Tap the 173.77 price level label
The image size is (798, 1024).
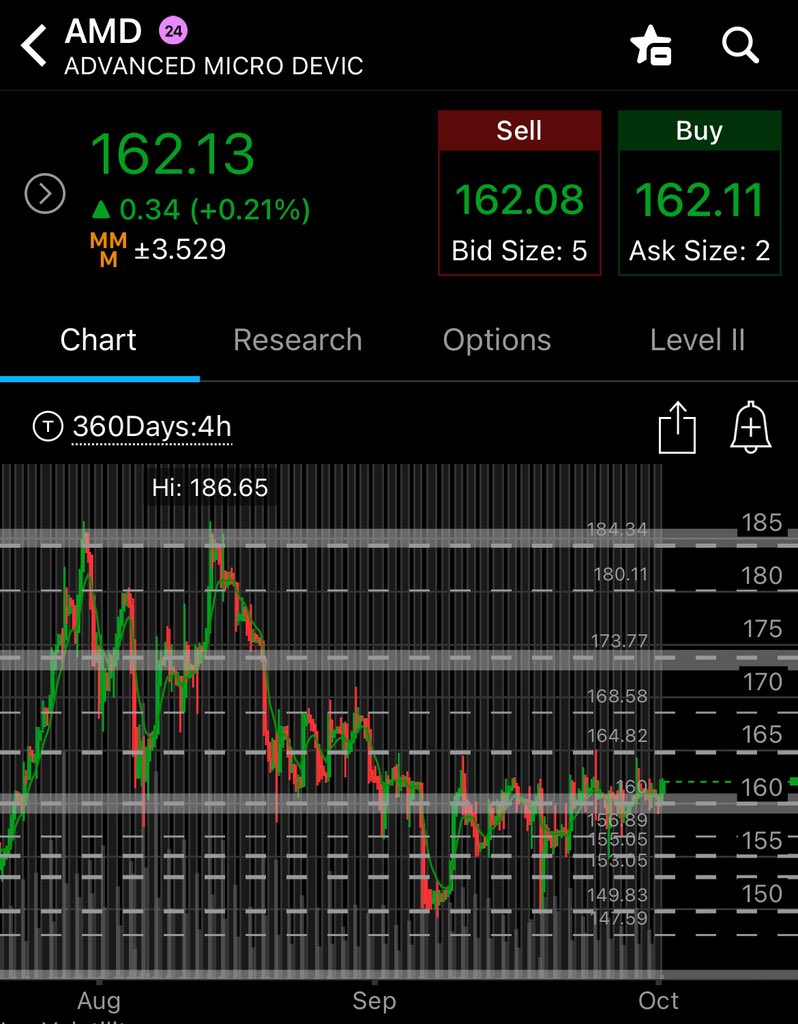tap(619, 641)
